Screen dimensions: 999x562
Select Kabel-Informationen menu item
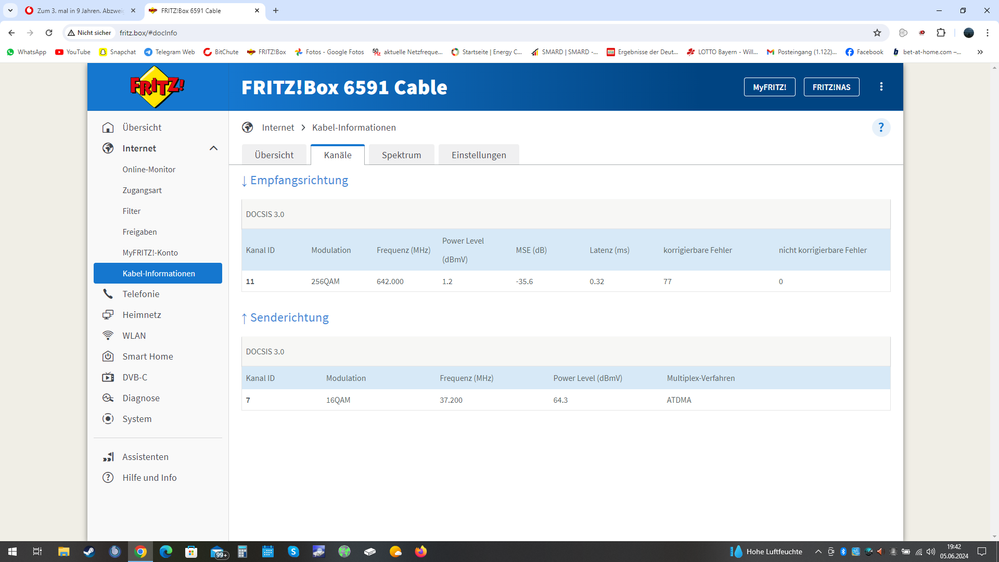pyautogui.click(x=158, y=273)
